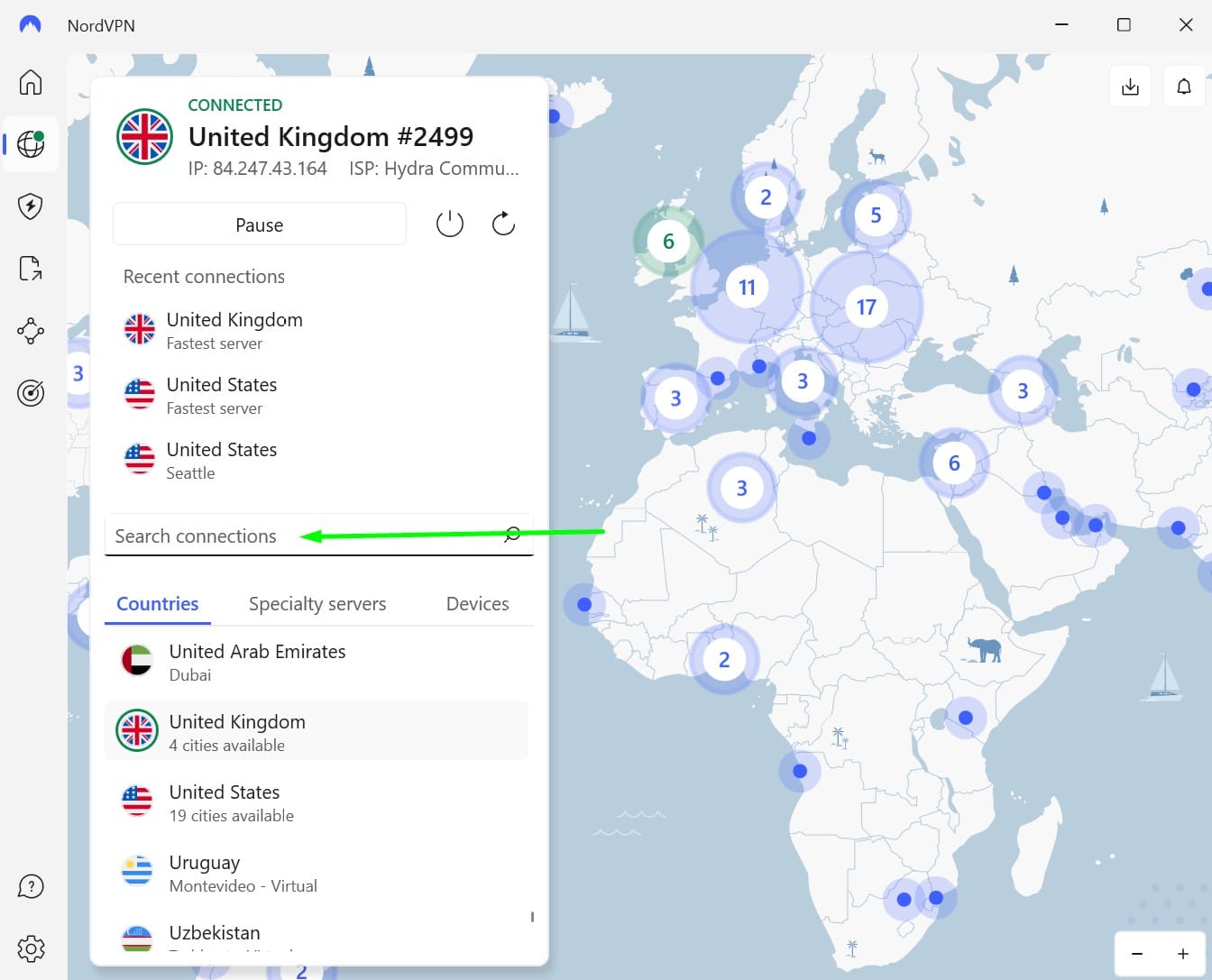Click the NordVPN logo in title bar
This screenshot has width=1212, height=980.
pyautogui.click(x=31, y=25)
